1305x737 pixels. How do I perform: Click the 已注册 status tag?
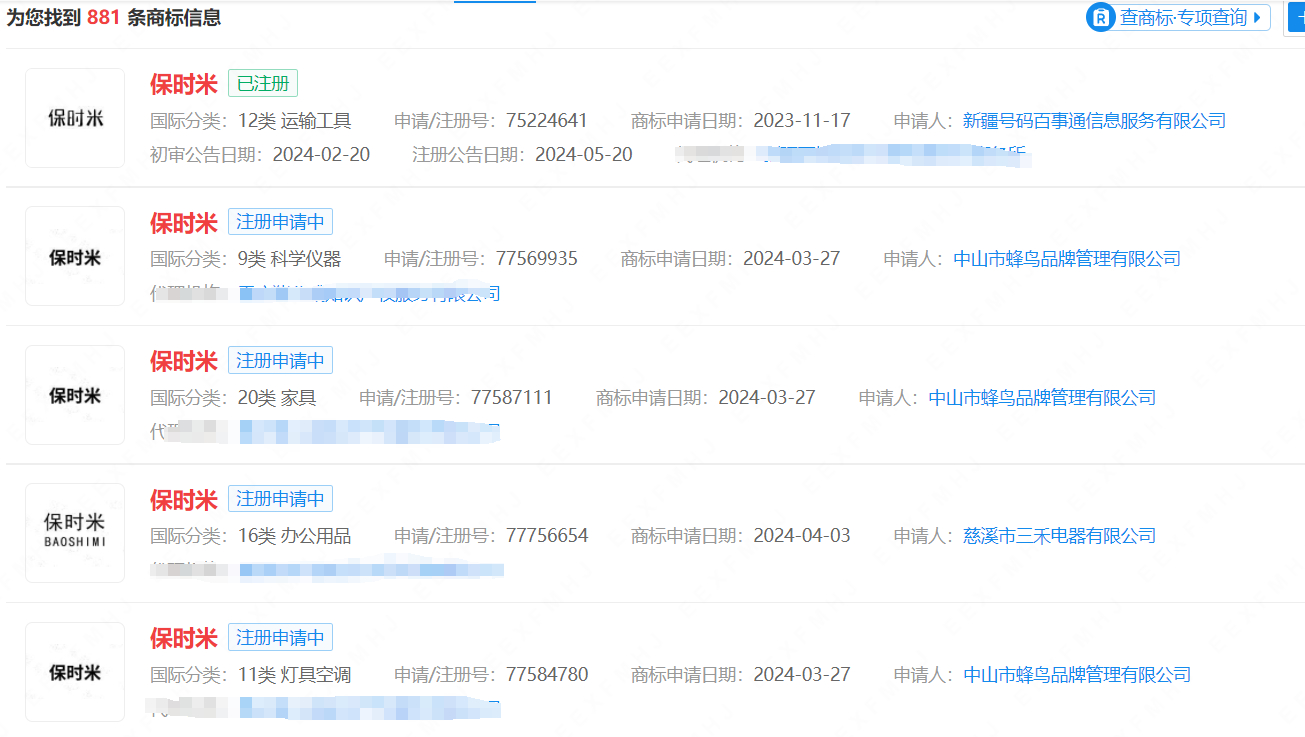coord(263,84)
